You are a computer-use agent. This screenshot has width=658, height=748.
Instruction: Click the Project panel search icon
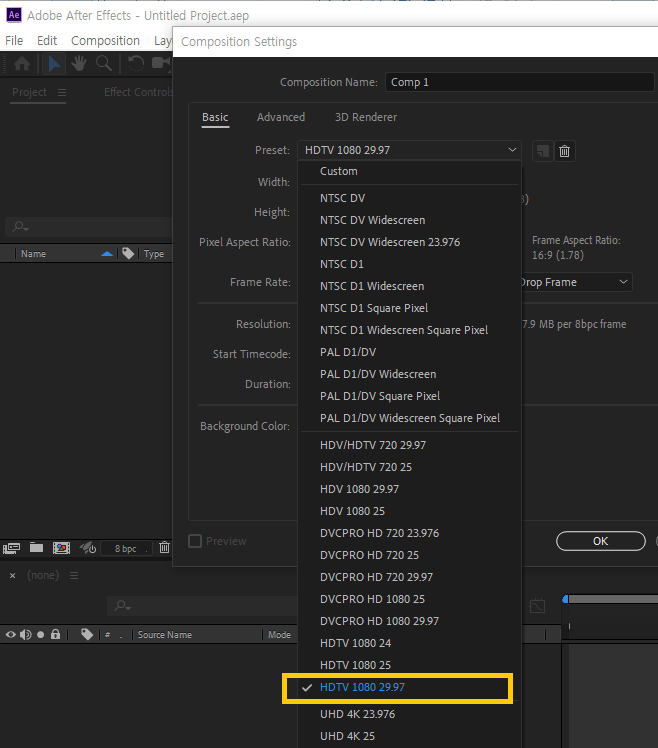click(21, 227)
